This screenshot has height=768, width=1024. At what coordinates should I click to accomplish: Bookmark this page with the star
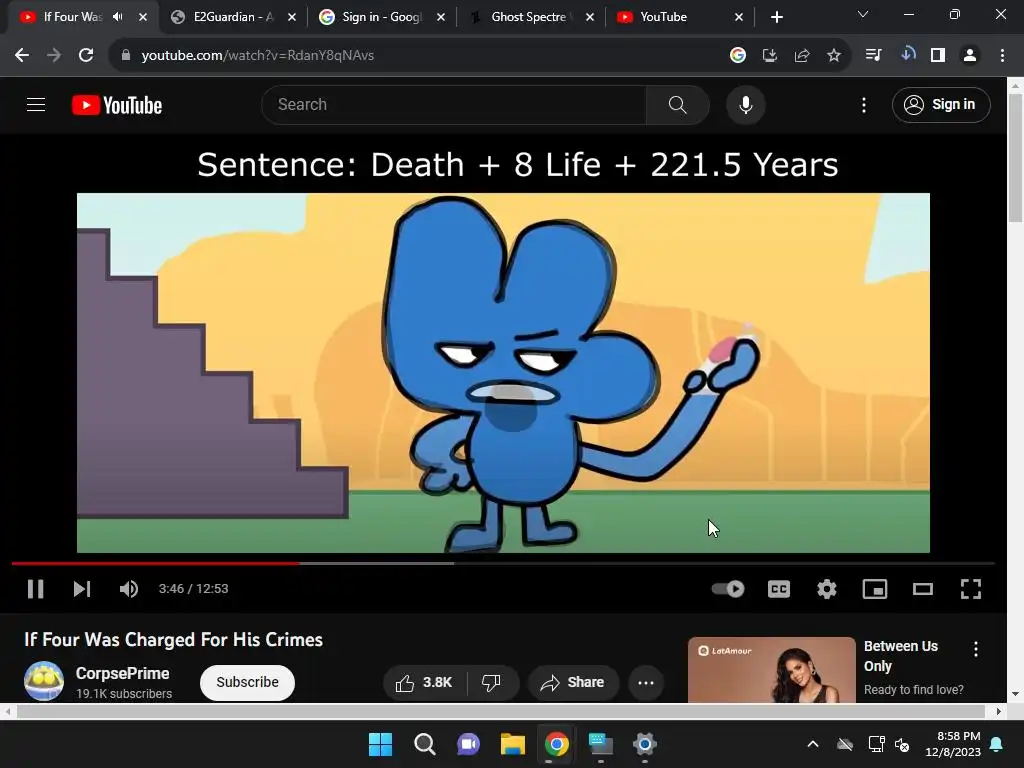(x=834, y=56)
